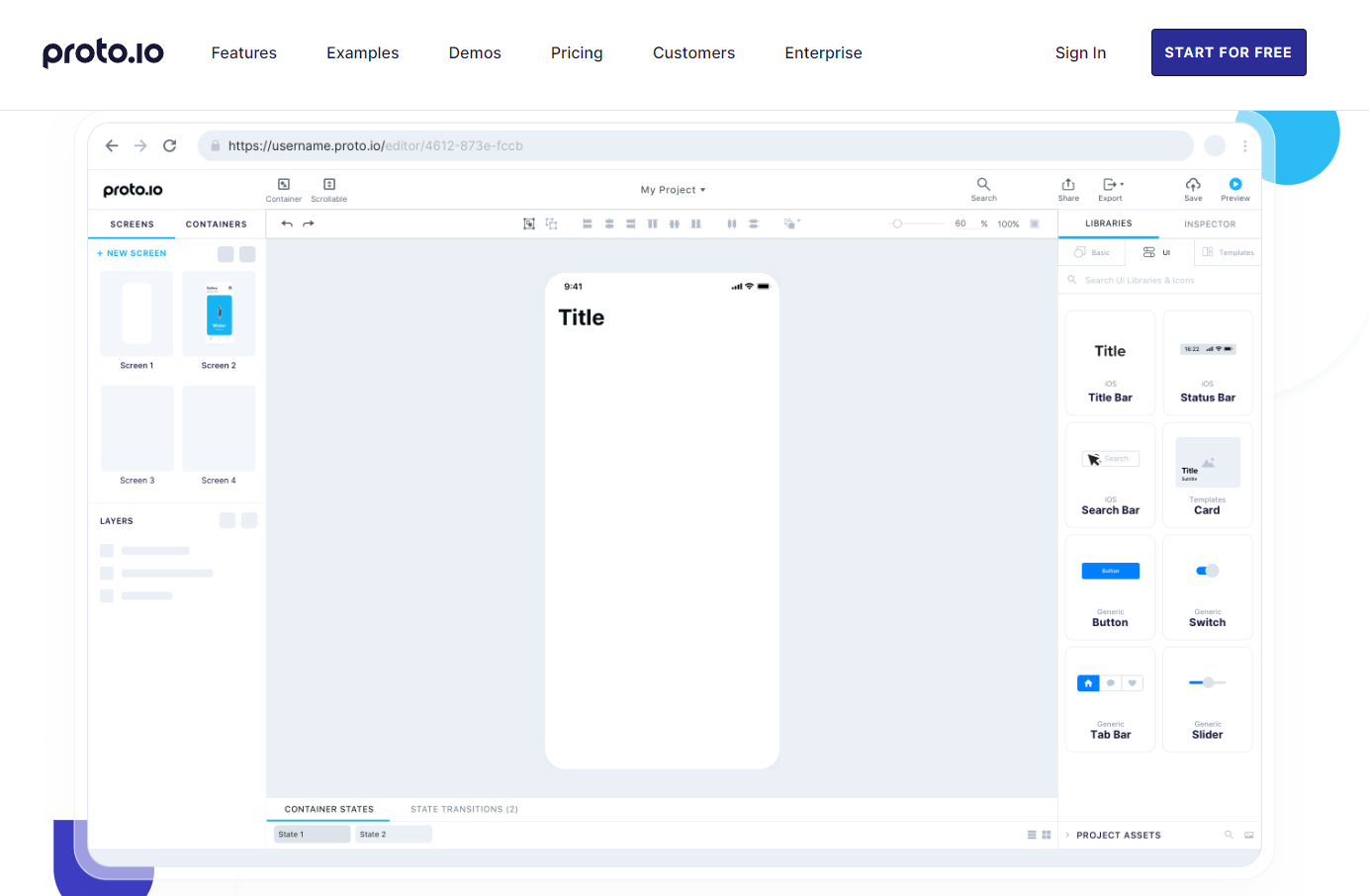
Task: Go to the Demos page
Action: click(x=475, y=52)
